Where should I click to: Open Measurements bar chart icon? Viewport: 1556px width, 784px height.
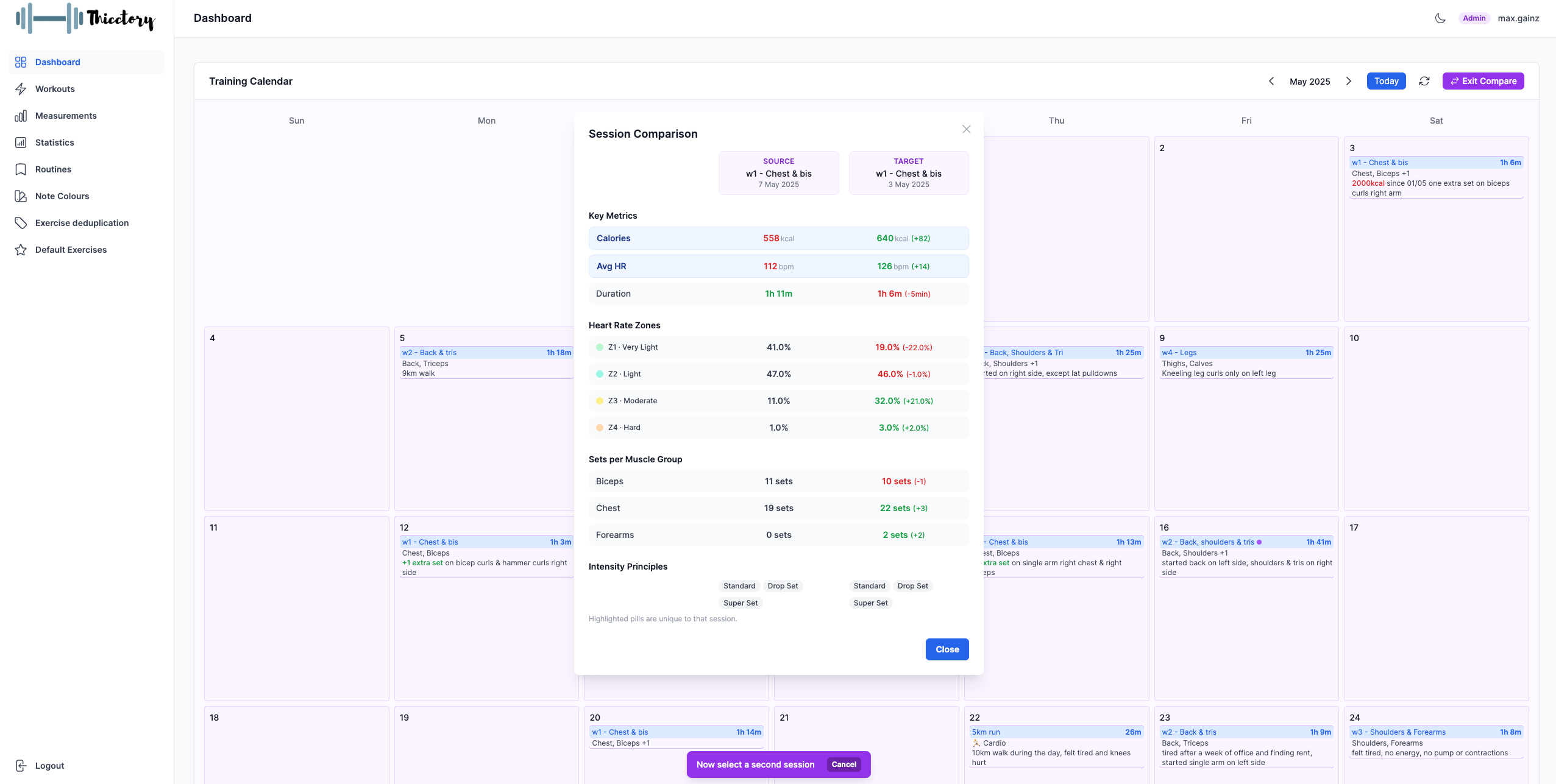[x=21, y=116]
